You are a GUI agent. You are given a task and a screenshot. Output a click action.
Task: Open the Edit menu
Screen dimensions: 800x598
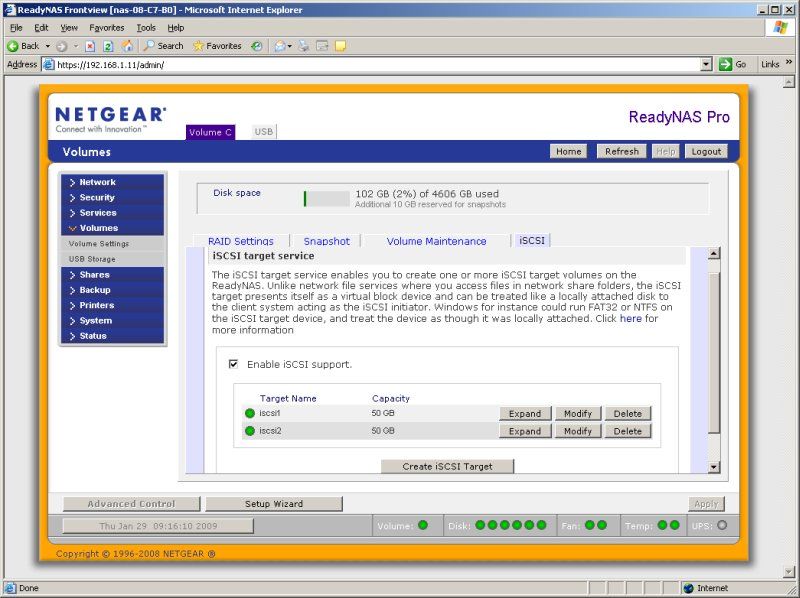(x=41, y=28)
